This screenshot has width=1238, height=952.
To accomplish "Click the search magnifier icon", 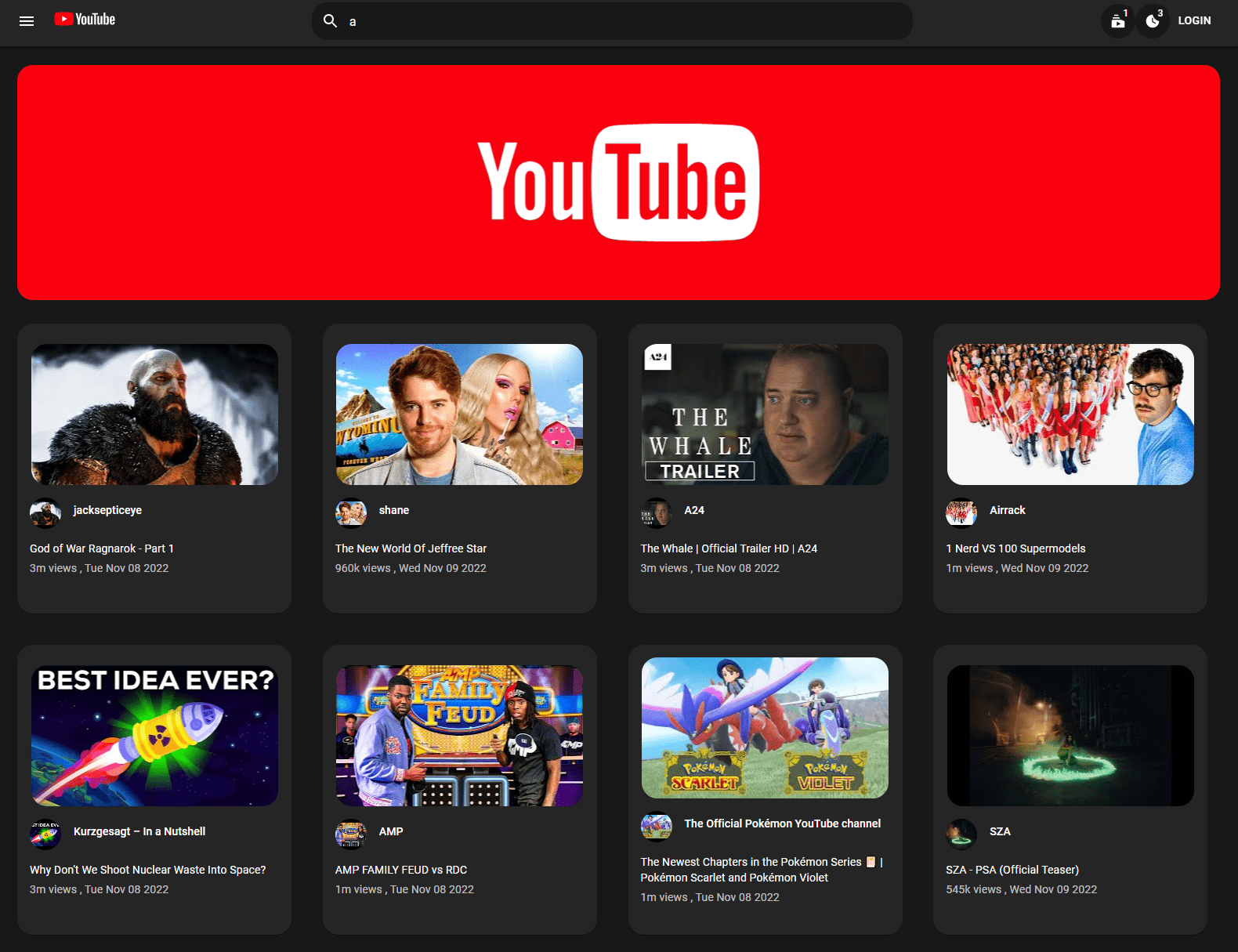I will pyautogui.click(x=331, y=21).
